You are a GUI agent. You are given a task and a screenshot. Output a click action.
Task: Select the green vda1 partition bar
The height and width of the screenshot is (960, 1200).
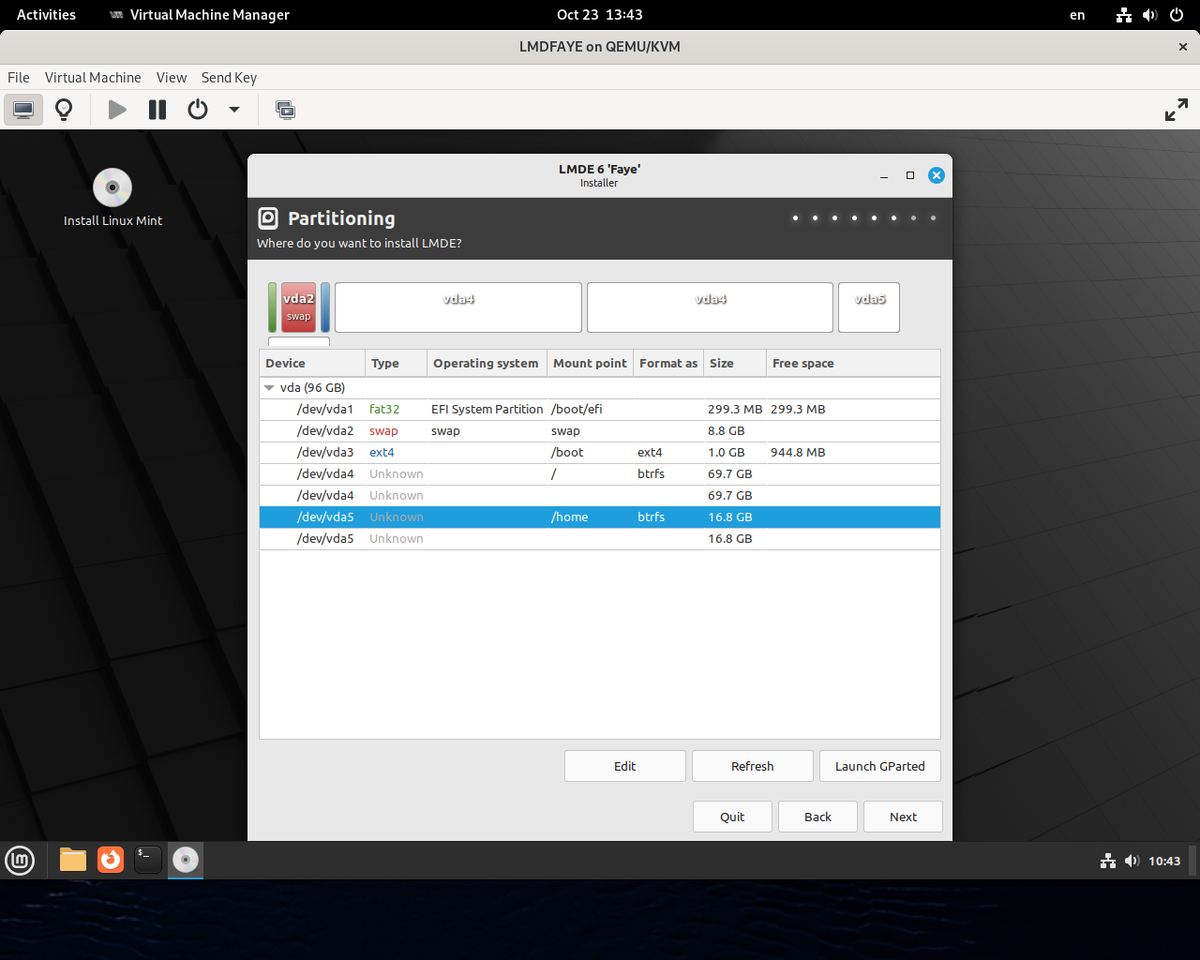(272, 307)
